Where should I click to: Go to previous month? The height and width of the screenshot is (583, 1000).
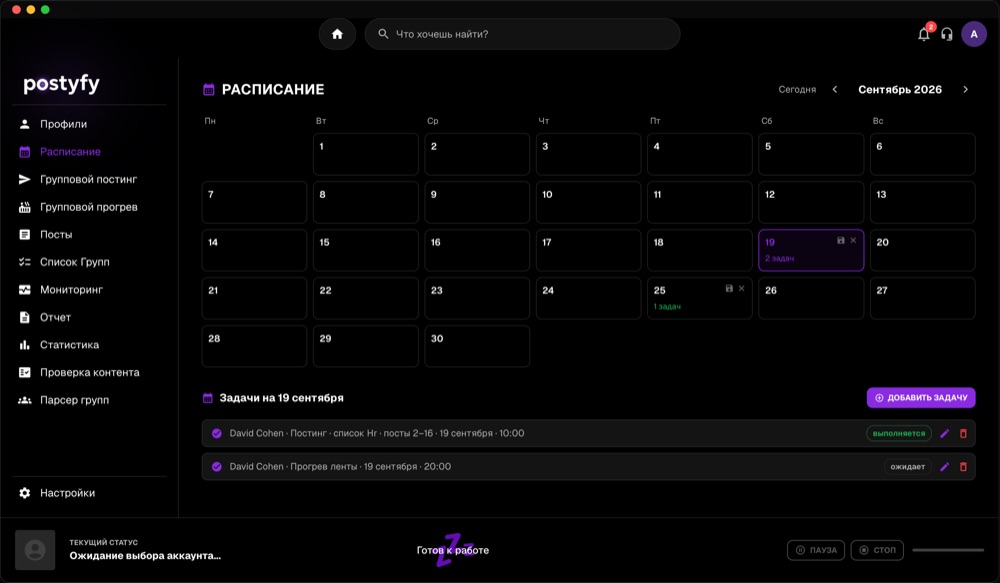[x=835, y=89]
